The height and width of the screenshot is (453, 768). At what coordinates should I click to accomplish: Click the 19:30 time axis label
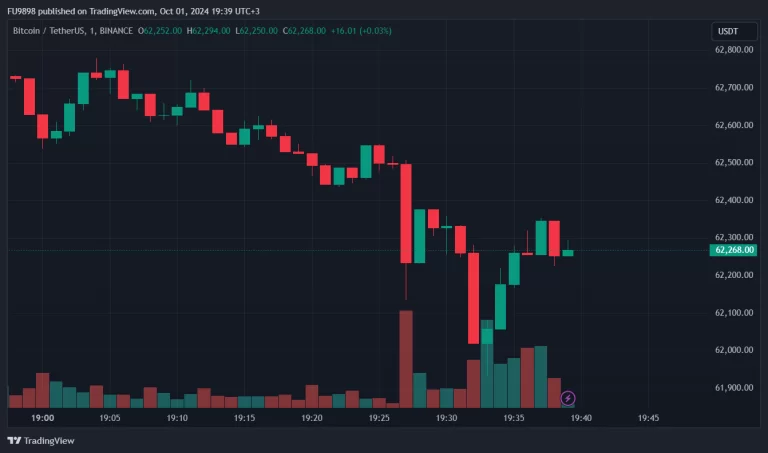click(x=446, y=418)
